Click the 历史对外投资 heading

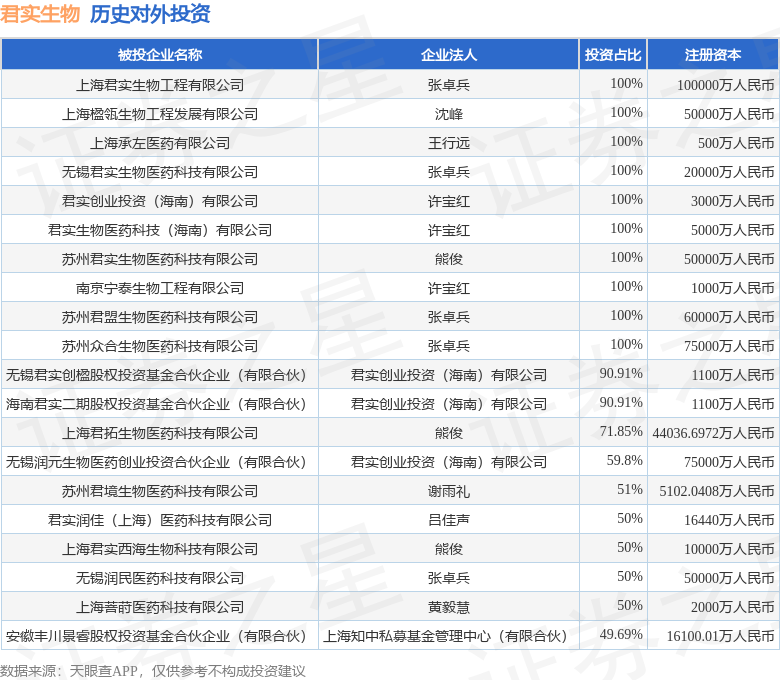[x=150, y=13]
